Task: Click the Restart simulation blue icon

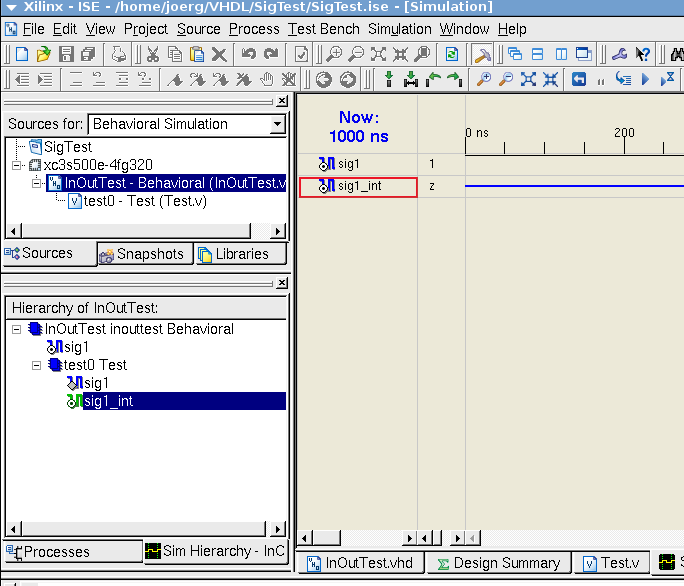Action: tap(579, 79)
